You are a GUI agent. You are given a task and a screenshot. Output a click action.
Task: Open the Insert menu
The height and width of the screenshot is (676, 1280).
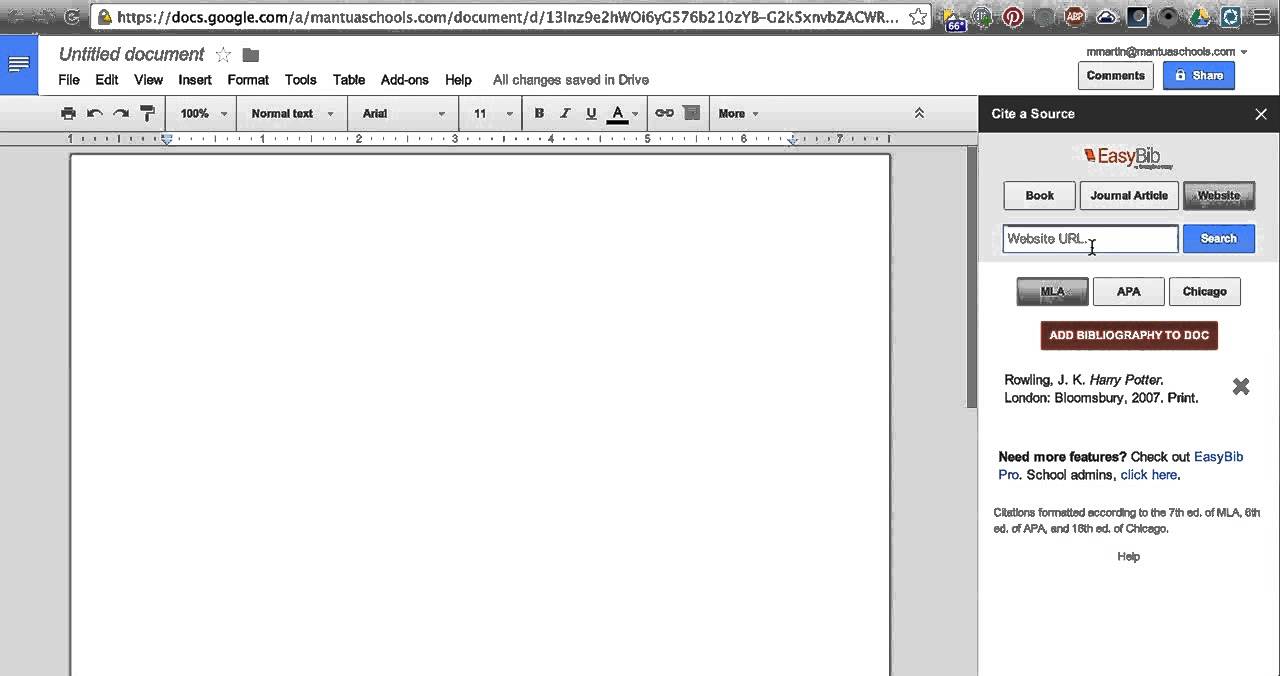(x=195, y=80)
